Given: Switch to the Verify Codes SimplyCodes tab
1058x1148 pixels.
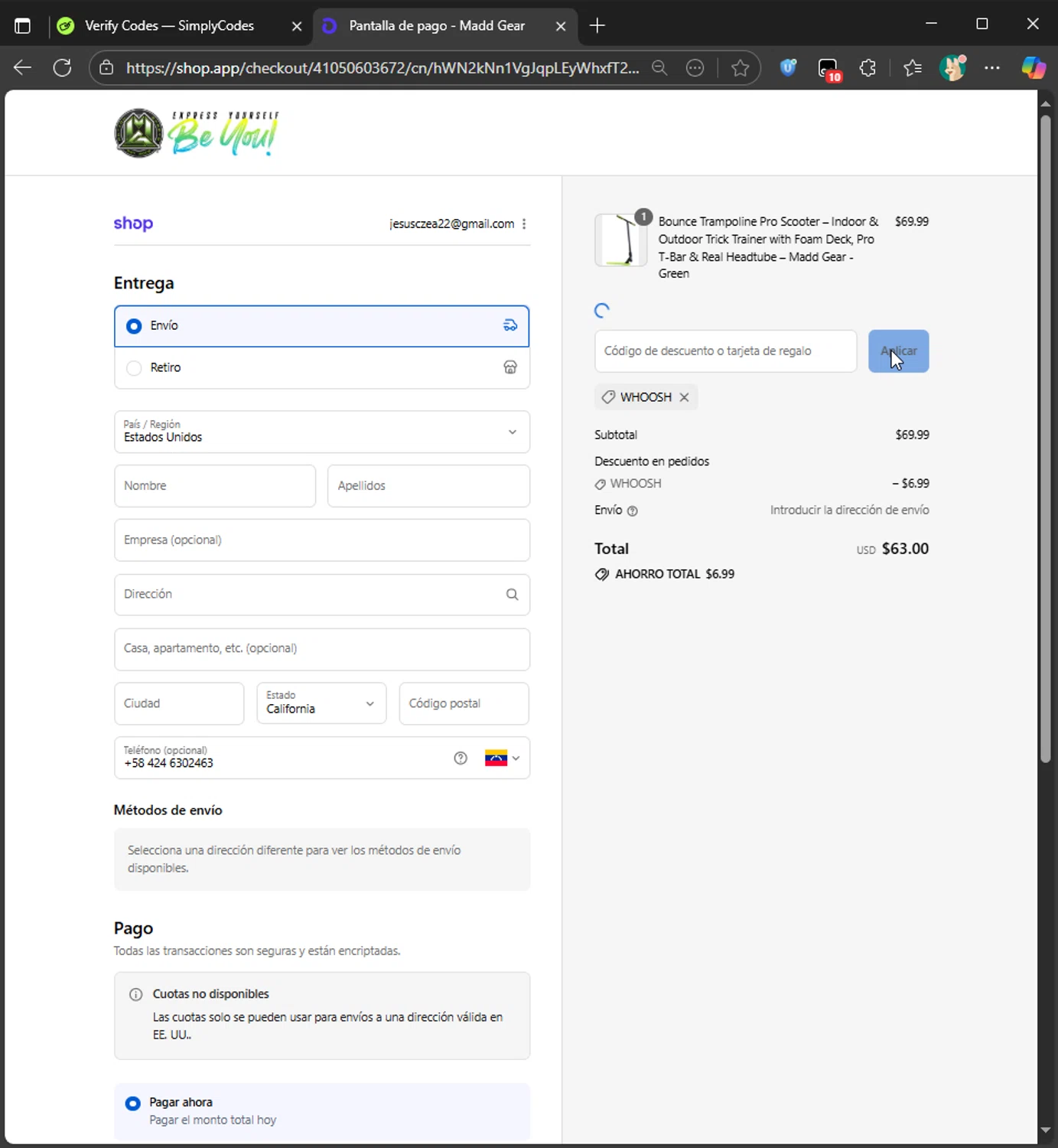Looking at the screenshot, I should pos(179,26).
